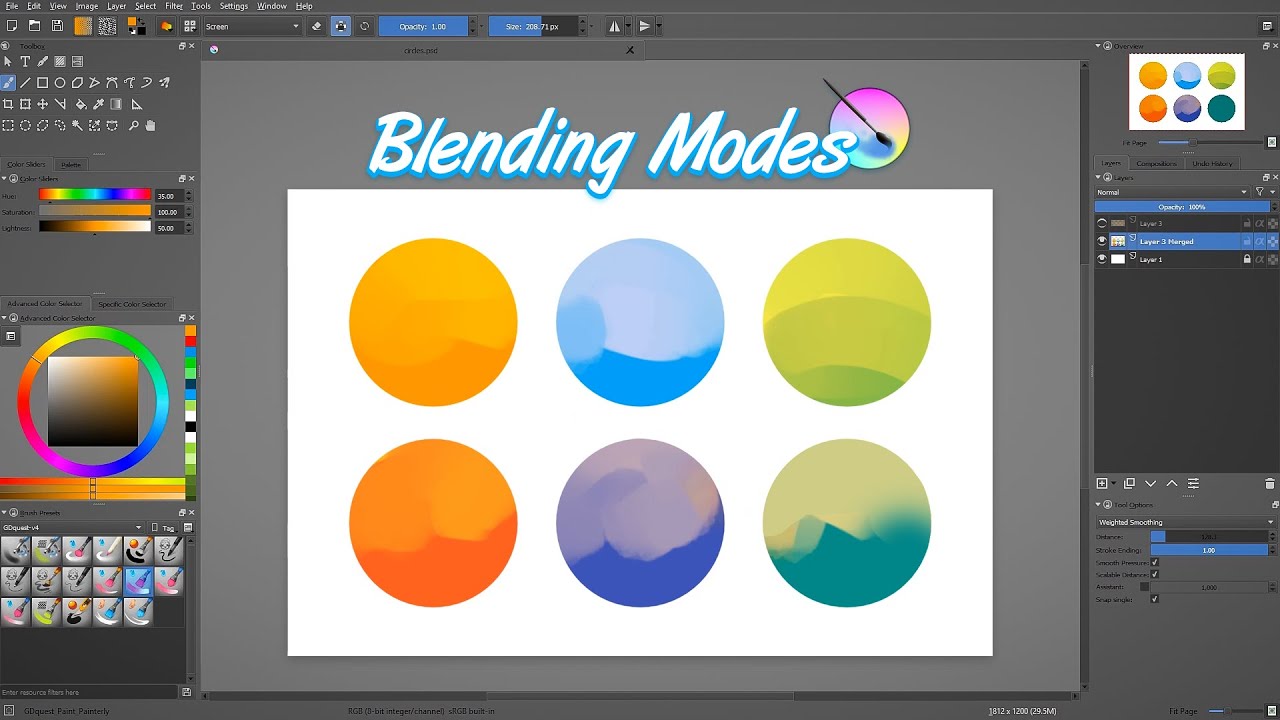Select the Rectangular Selection tool
The image size is (1280, 720).
coord(8,125)
